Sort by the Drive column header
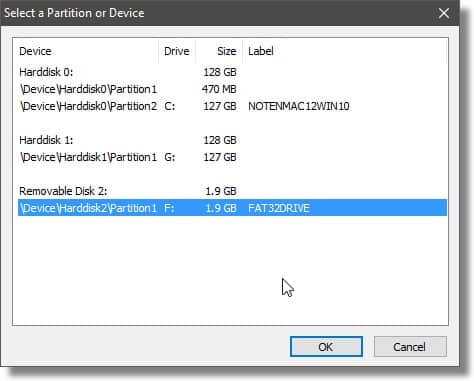 pos(177,51)
